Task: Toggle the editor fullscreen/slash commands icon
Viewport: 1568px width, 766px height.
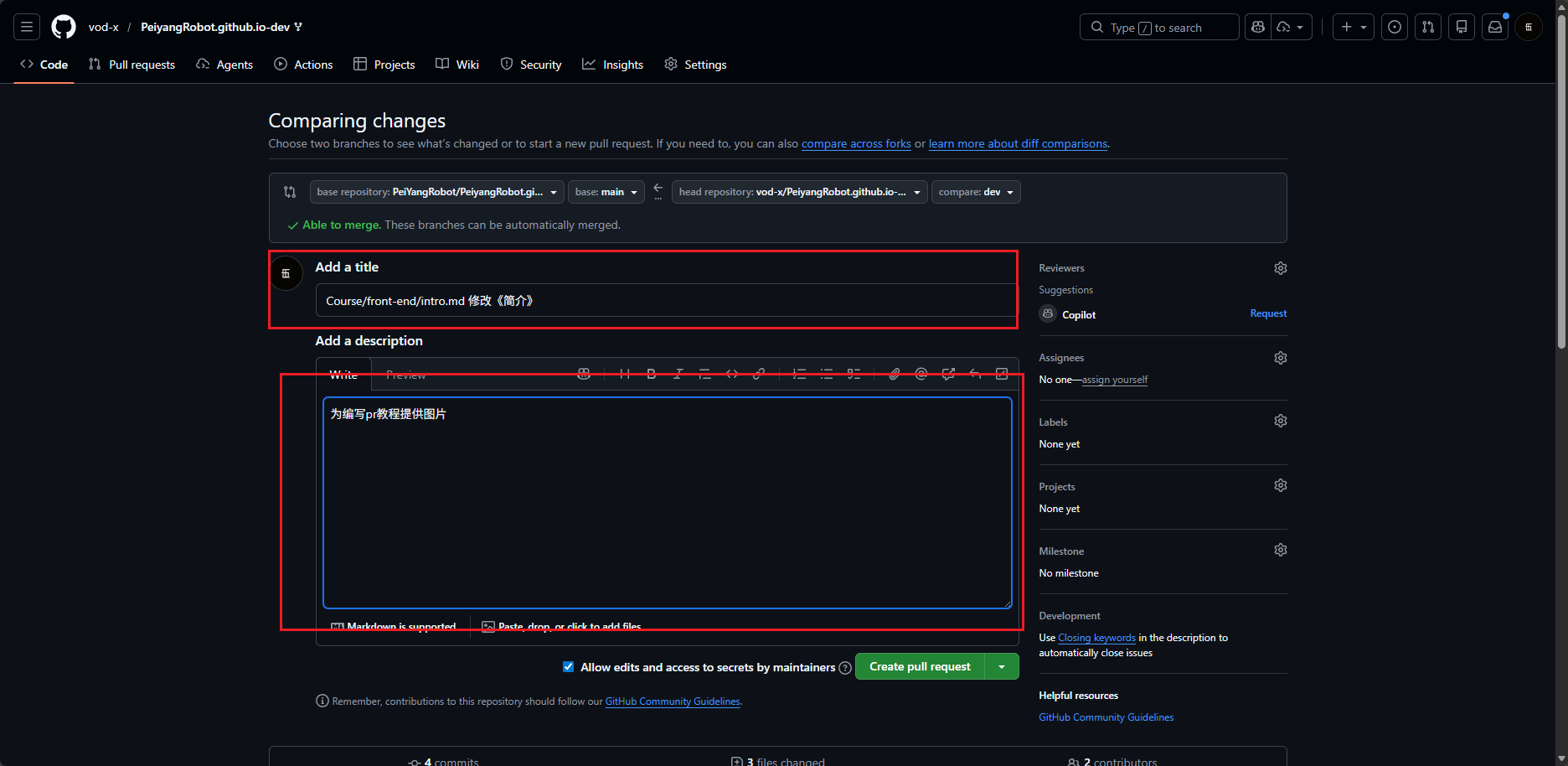Action: point(1002,374)
